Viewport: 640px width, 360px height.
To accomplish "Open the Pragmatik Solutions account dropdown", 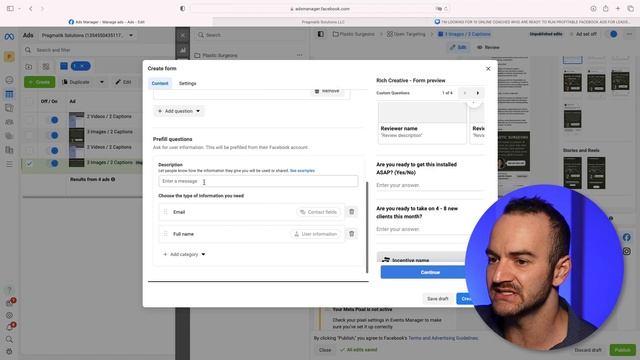I will (x=87, y=36).
